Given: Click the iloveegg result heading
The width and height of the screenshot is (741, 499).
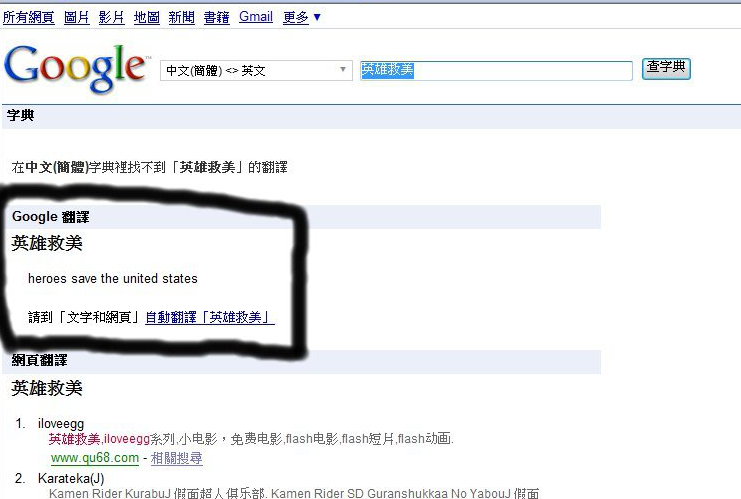Looking at the screenshot, I should click(x=61, y=424).
